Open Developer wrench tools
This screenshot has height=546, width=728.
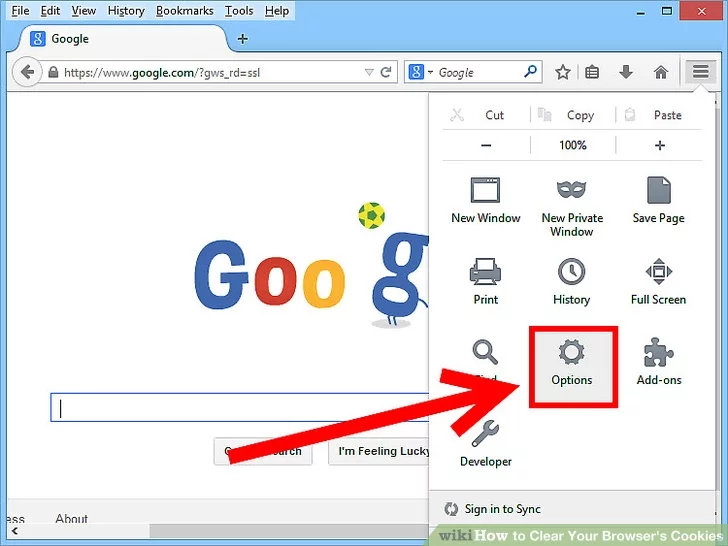tap(486, 443)
